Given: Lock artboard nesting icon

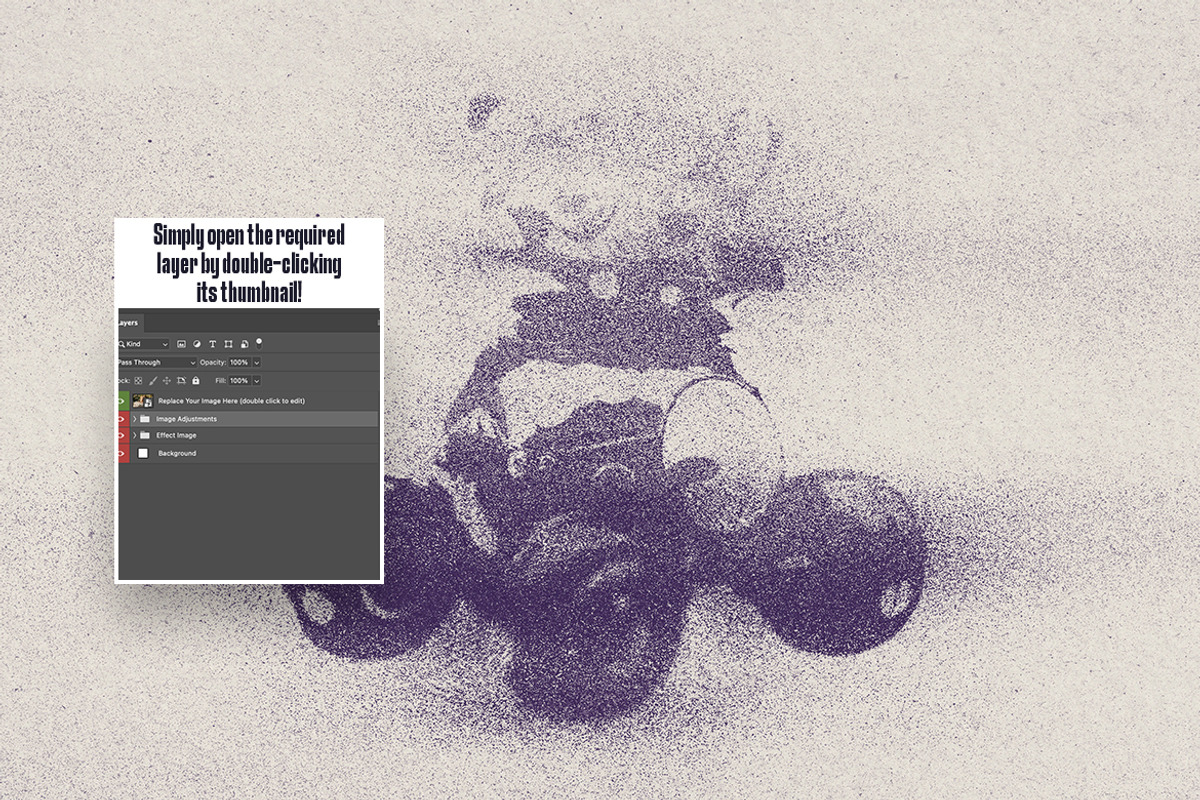Looking at the screenshot, I should [x=181, y=381].
